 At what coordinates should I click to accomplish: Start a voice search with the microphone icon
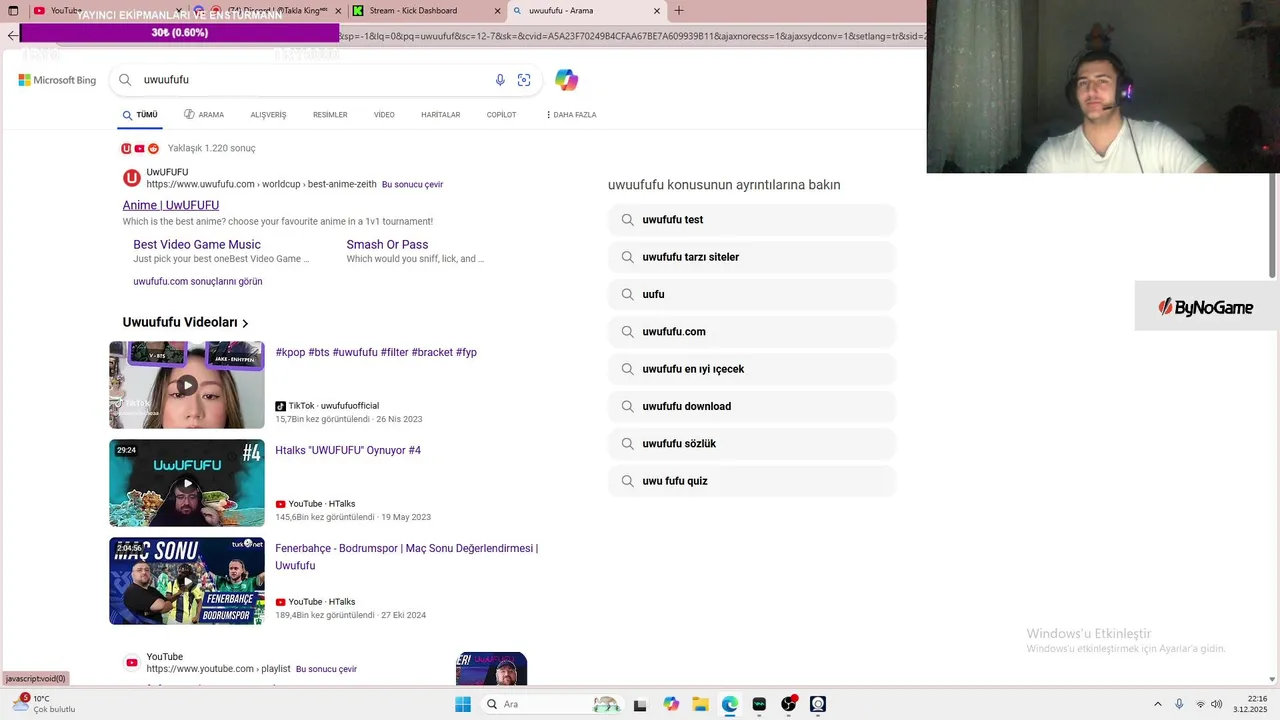click(500, 80)
